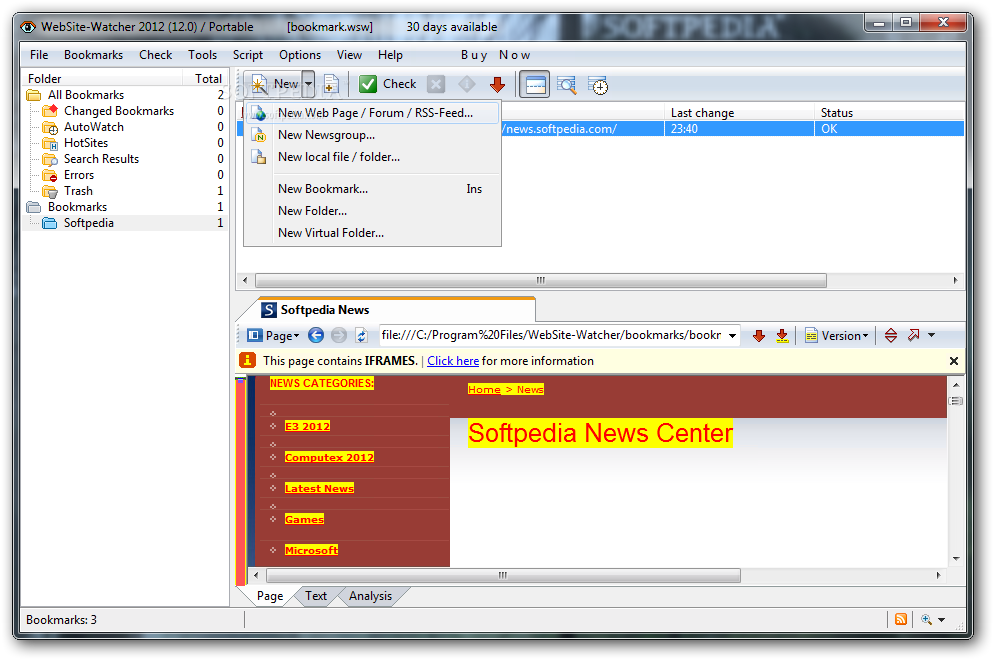This screenshot has height=660, width=994.
Task: Click the E3 2012 news link
Action: tap(307, 426)
